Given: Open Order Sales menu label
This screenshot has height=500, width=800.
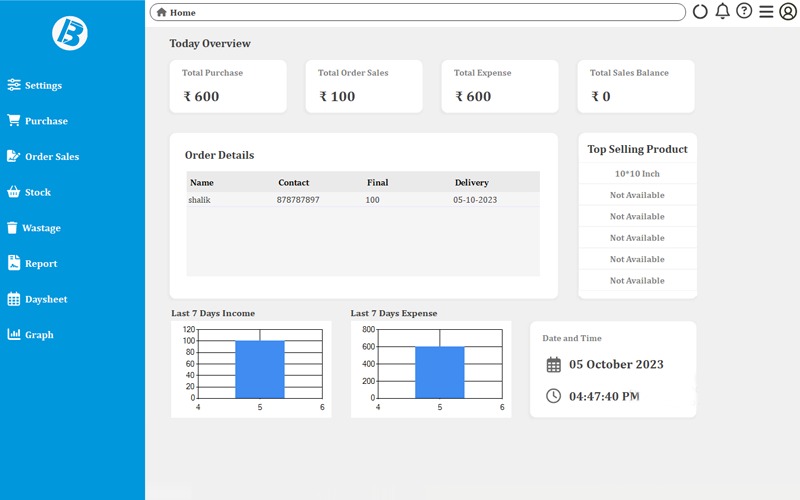Looking at the screenshot, I should tap(52, 157).
